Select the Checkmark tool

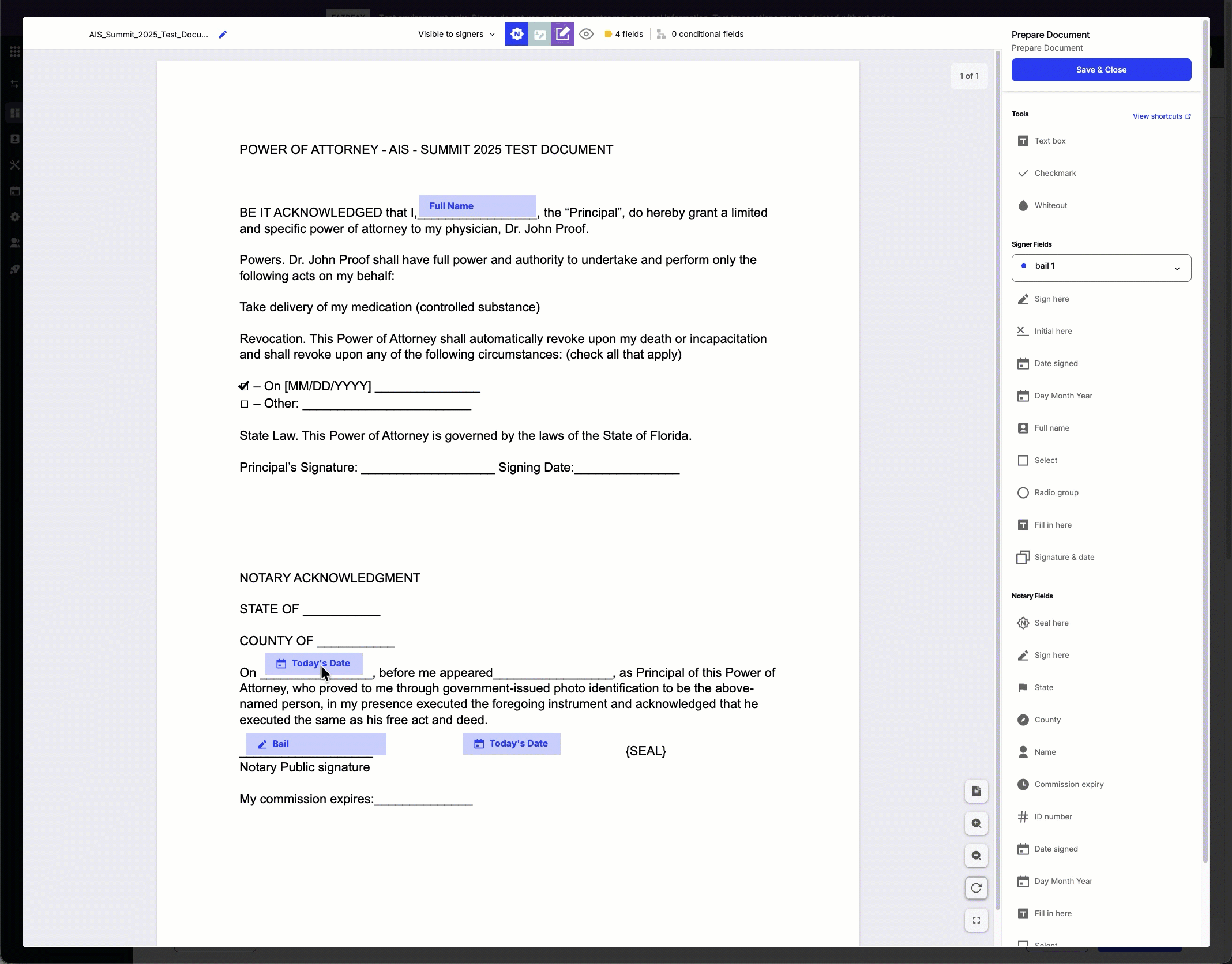[x=1101, y=173]
